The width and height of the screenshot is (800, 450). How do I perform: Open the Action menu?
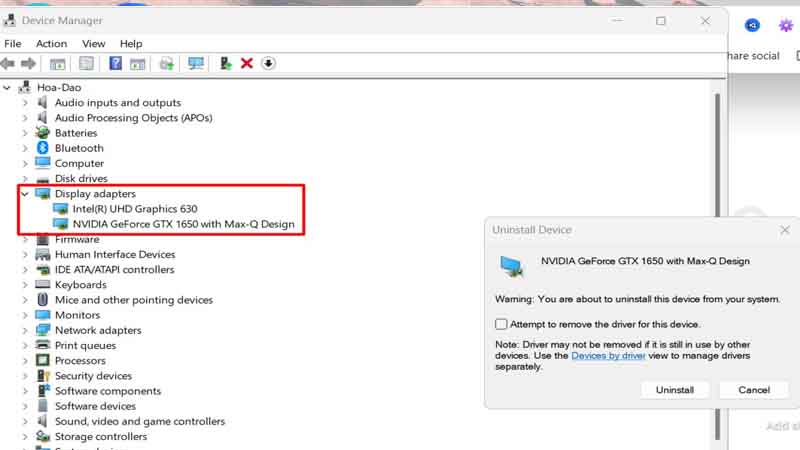51,44
